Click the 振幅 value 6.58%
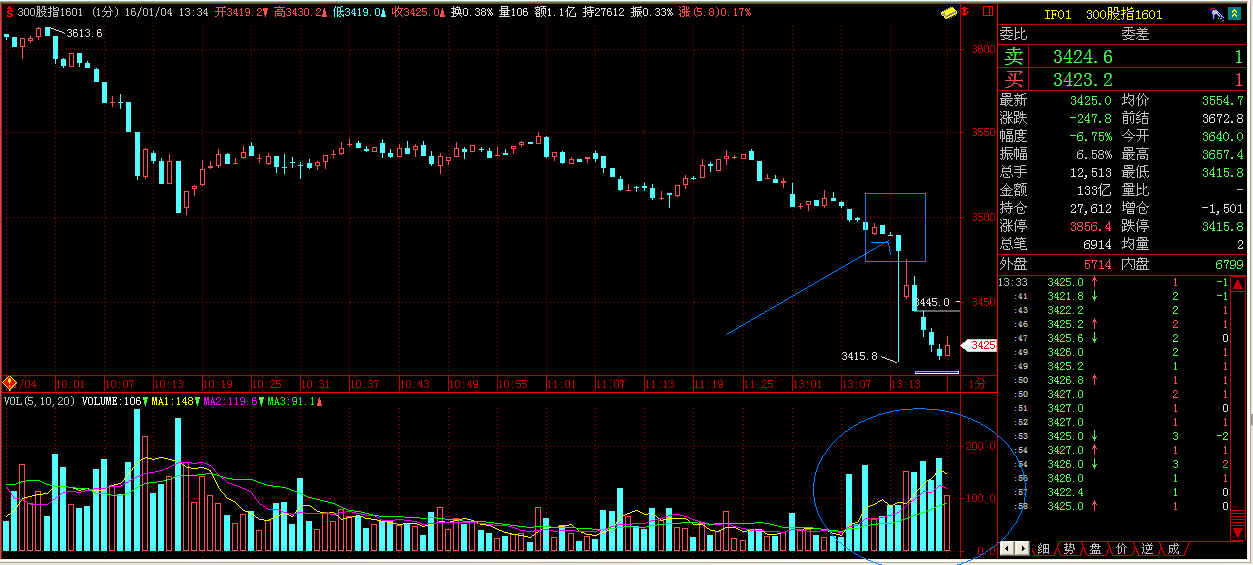Screen dimensions: 1253x565 click(1092, 154)
